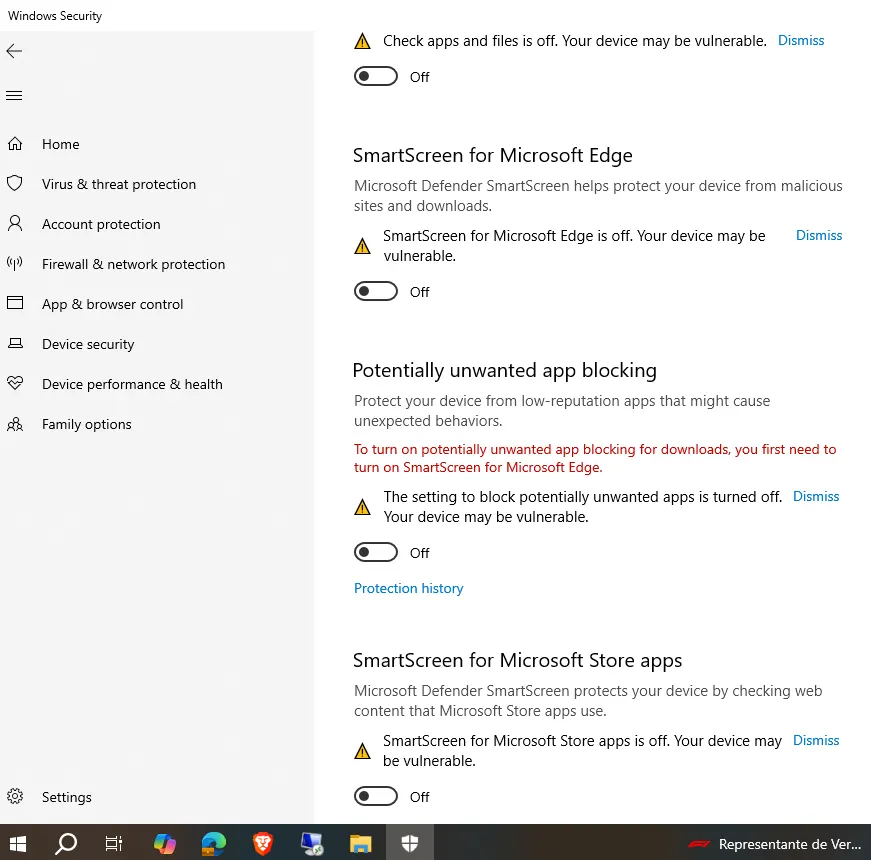The image size is (871, 860).
Task: Launch Microsoft Edge from the taskbar
Action: tap(214, 844)
